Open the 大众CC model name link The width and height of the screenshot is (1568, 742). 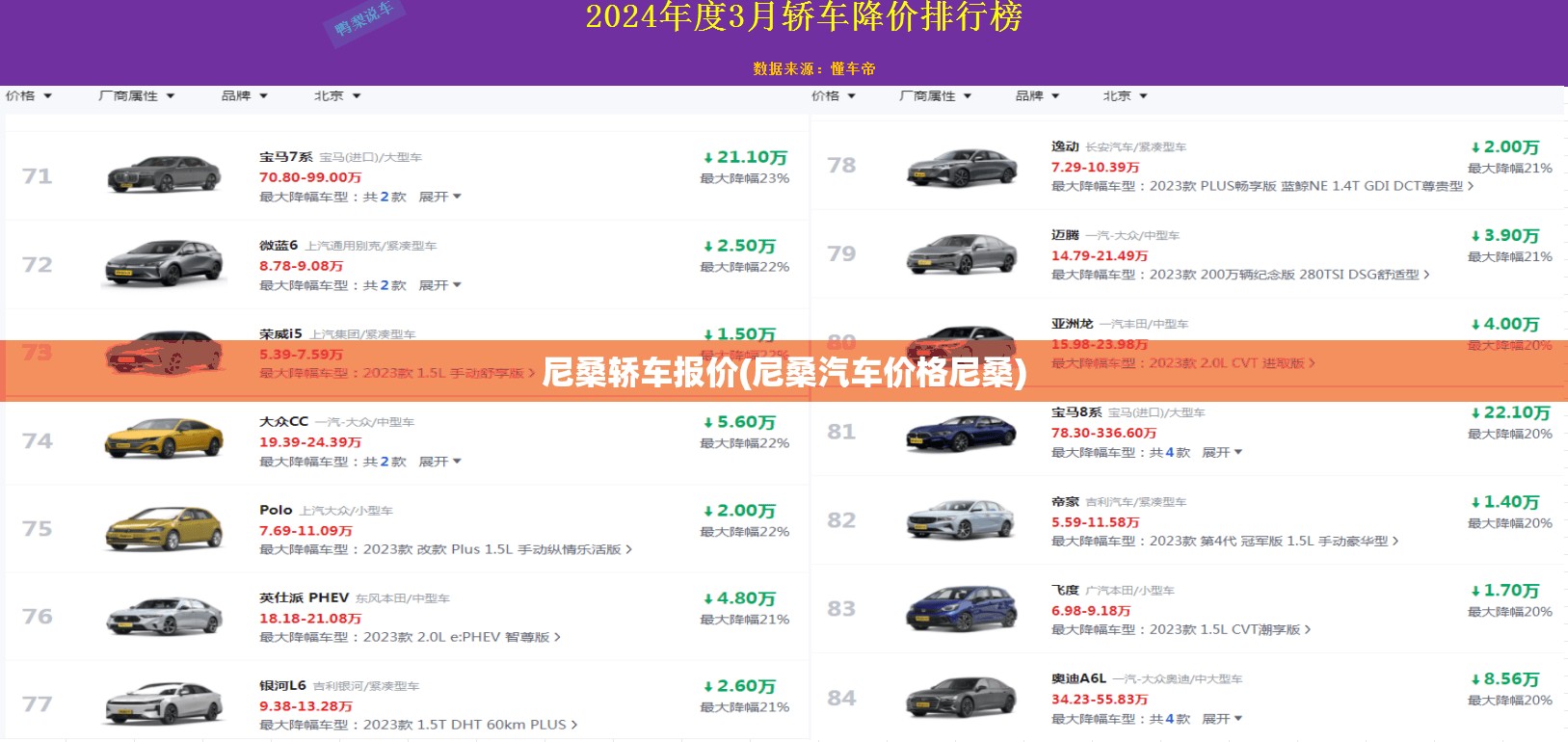click(283, 422)
